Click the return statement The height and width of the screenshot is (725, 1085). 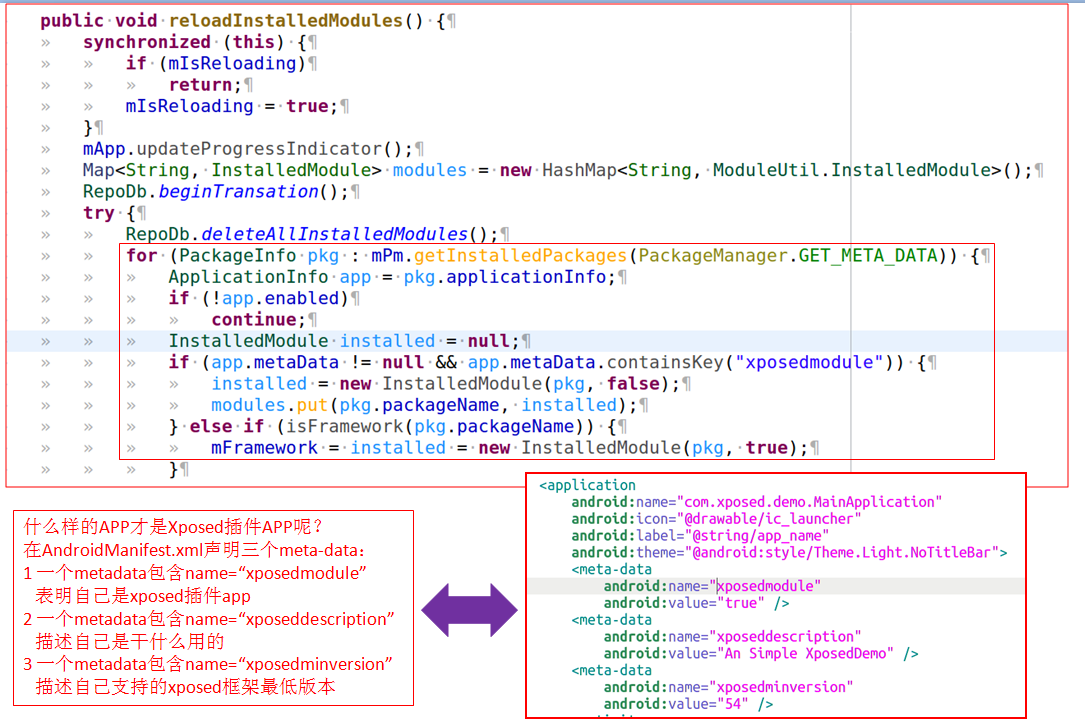(205, 85)
